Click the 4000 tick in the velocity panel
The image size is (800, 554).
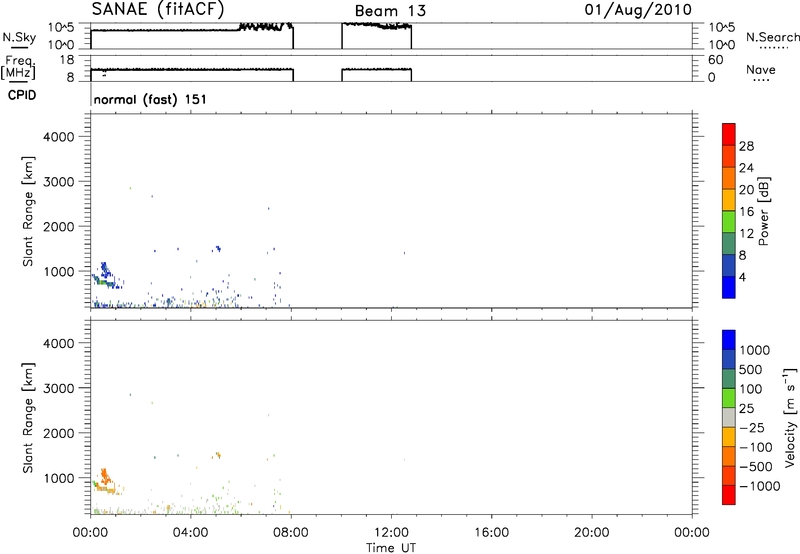[59, 343]
